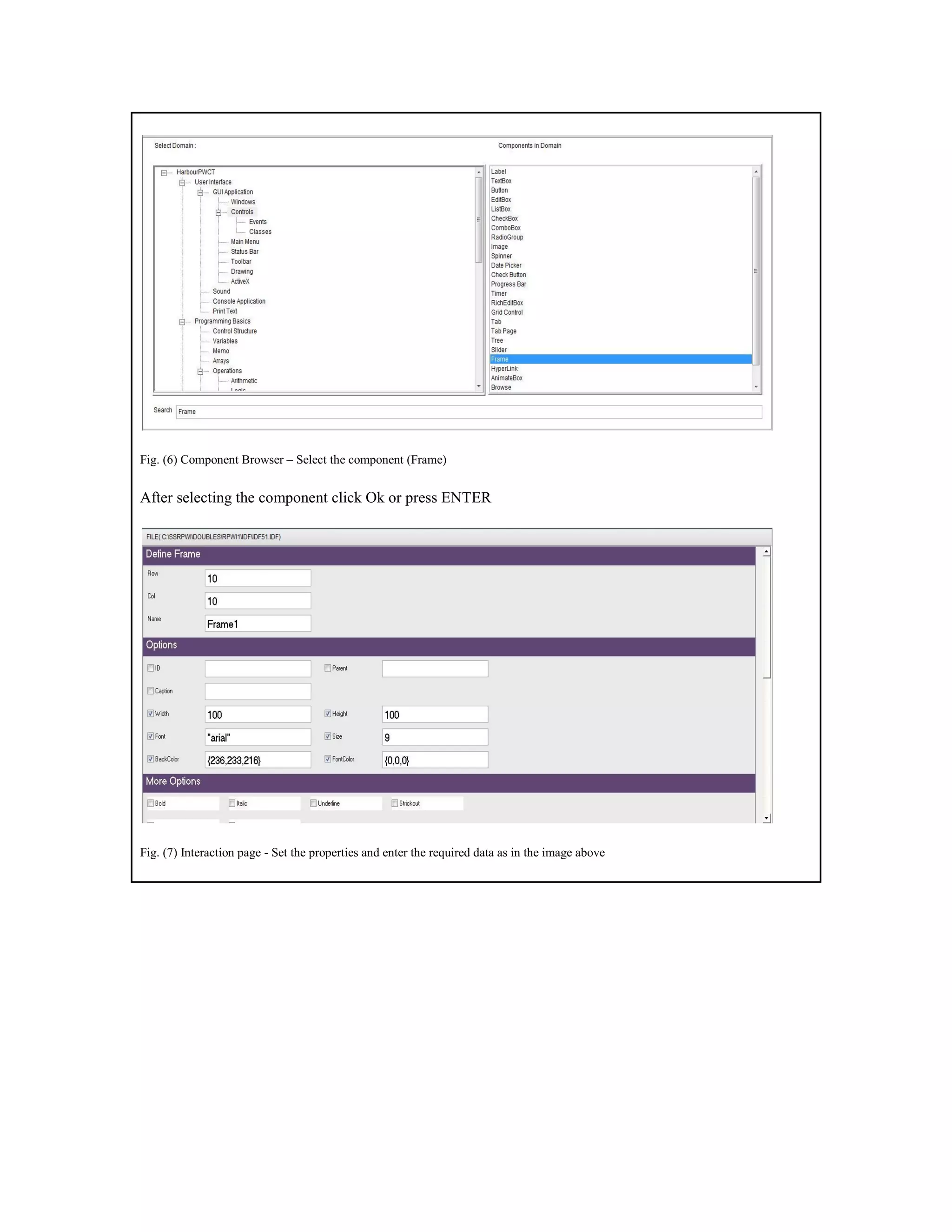This screenshot has height=1232, width=952.
Task: Collapse the Controls tree node
Action: 218,212
